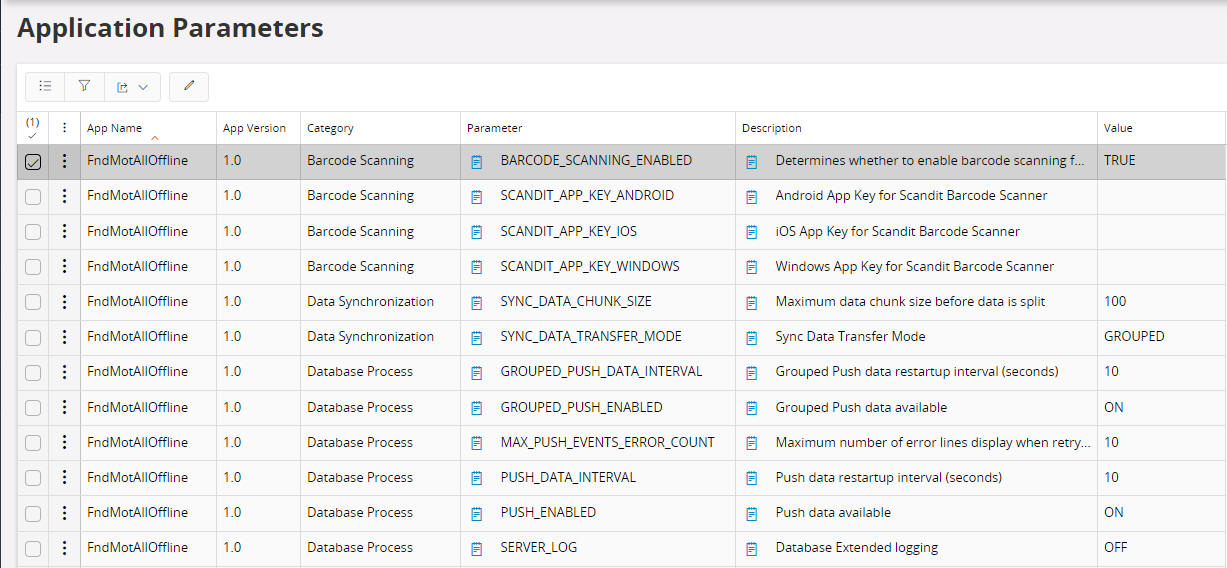1227x568 pixels.
Task: Sort by App Name column header
Action: (115, 128)
